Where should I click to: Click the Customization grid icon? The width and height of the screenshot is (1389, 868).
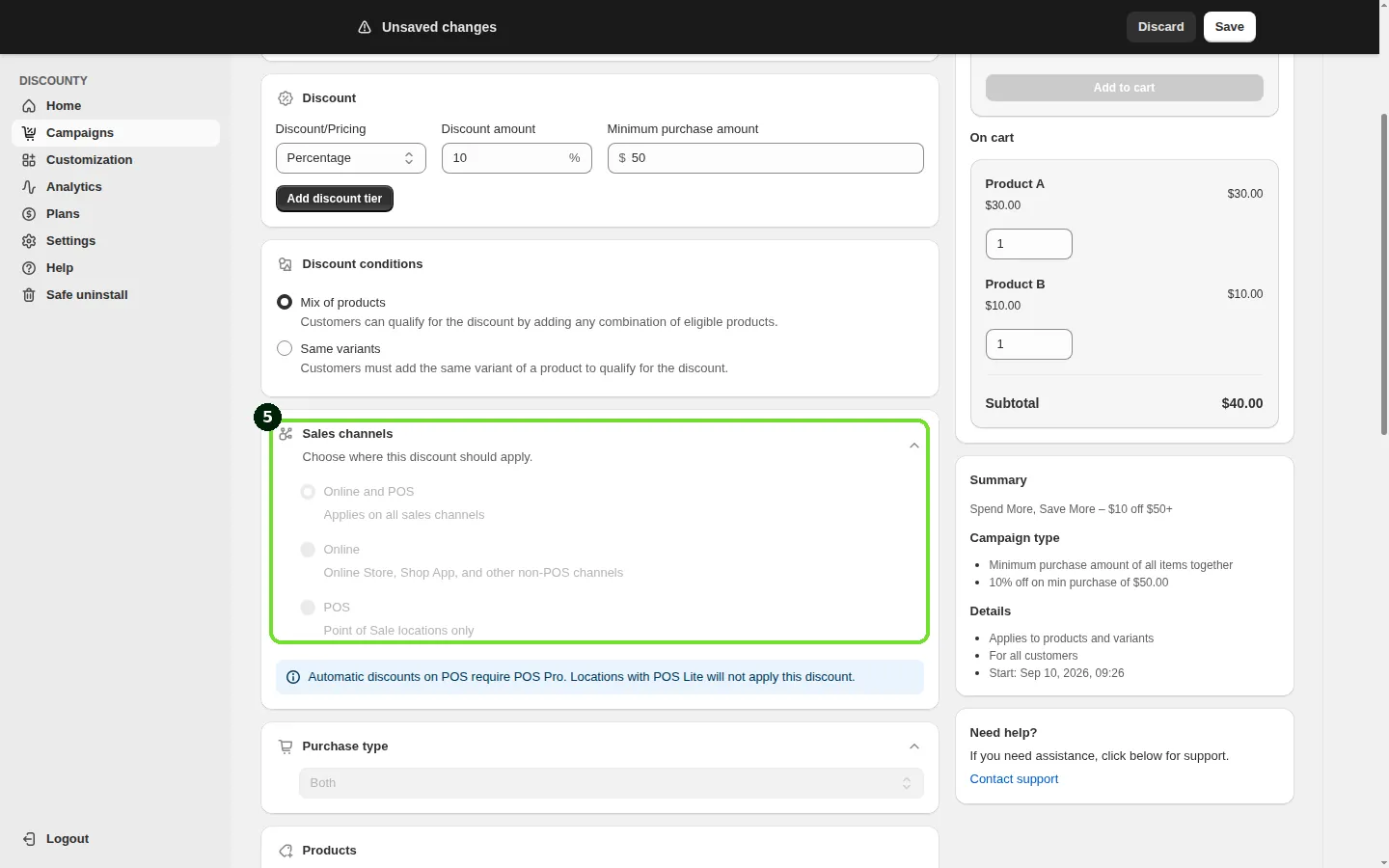coord(29,160)
